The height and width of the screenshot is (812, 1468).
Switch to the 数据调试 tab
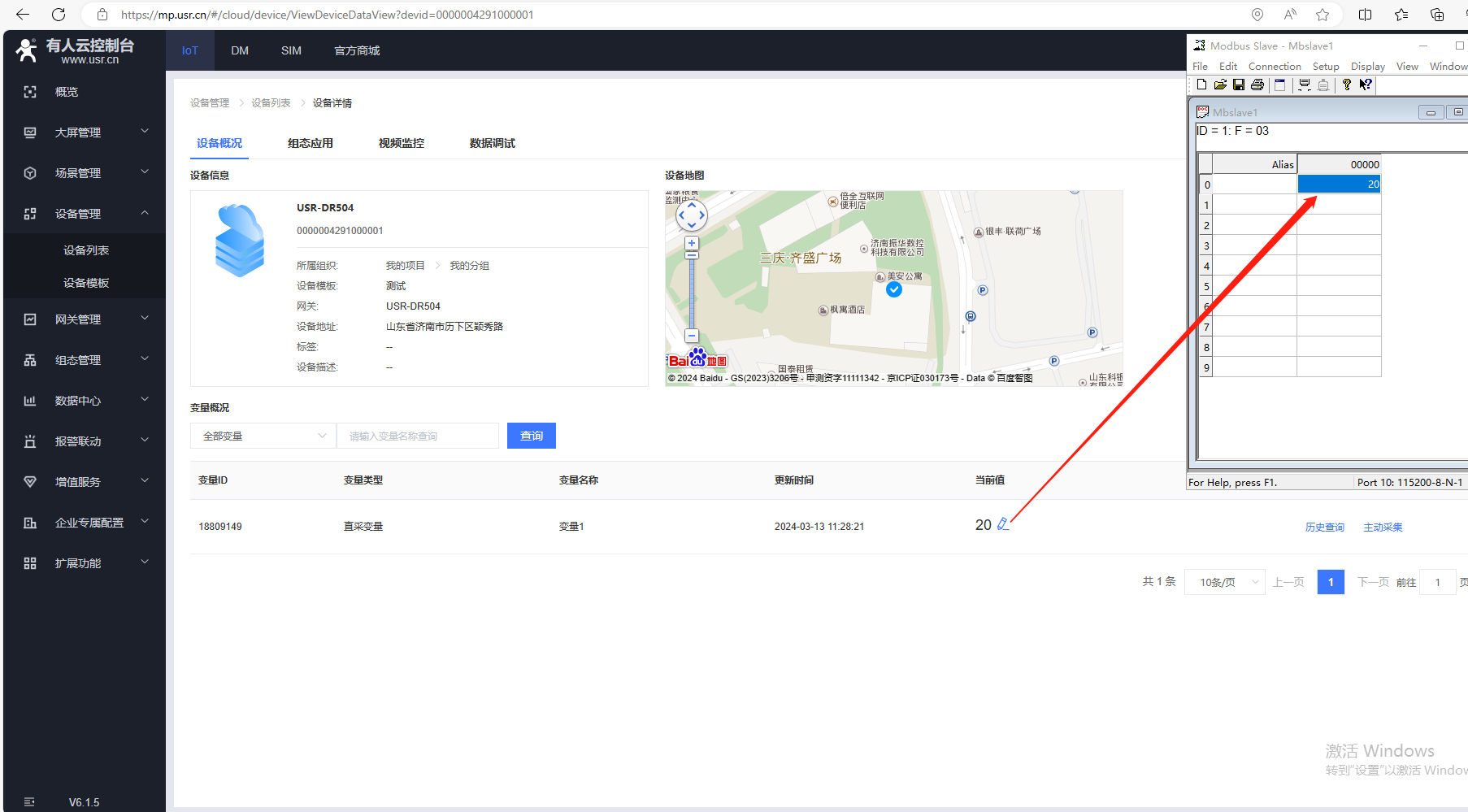coord(492,143)
